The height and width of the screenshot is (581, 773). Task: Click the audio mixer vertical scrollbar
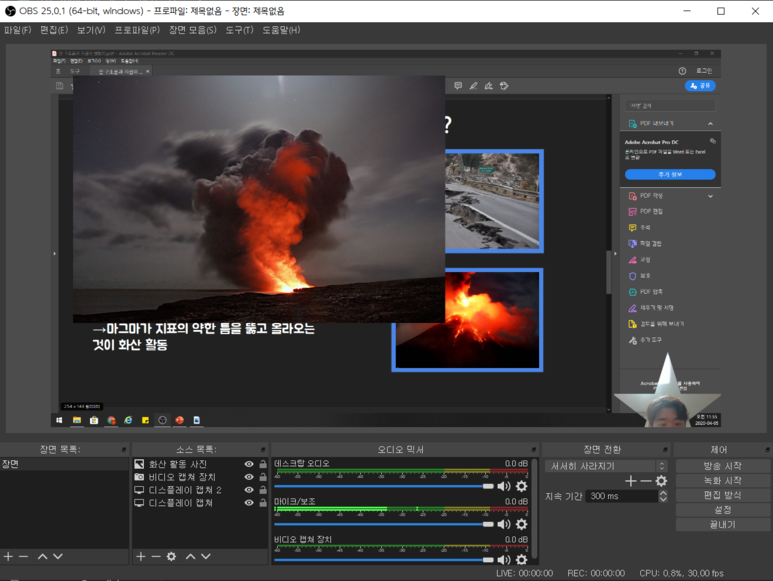point(534,509)
